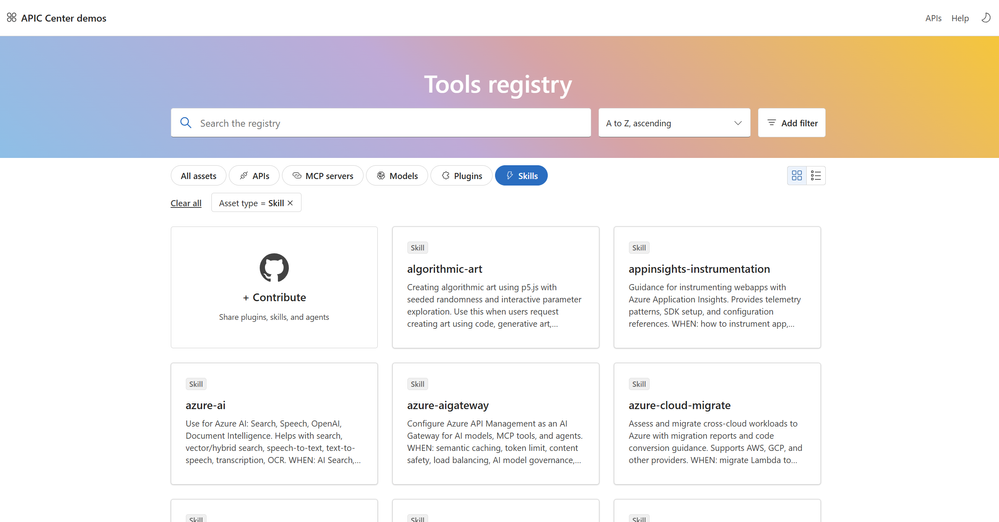Open the appinsights-instrumentation skill card
Image resolution: width=999 pixels, height=522 pixels.
(717, 287)
